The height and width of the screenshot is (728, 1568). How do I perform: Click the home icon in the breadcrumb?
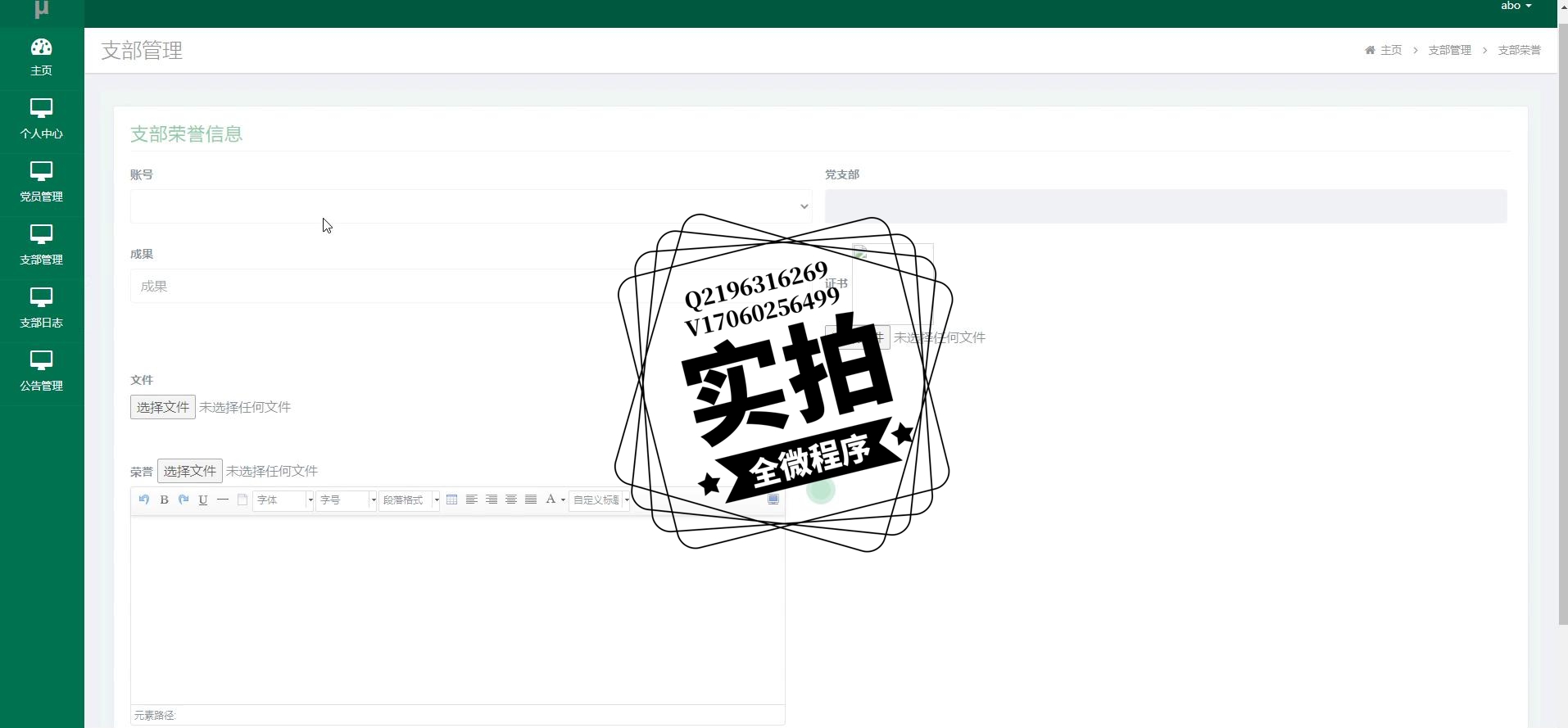pyautogui.click(x=1370, y=50)
